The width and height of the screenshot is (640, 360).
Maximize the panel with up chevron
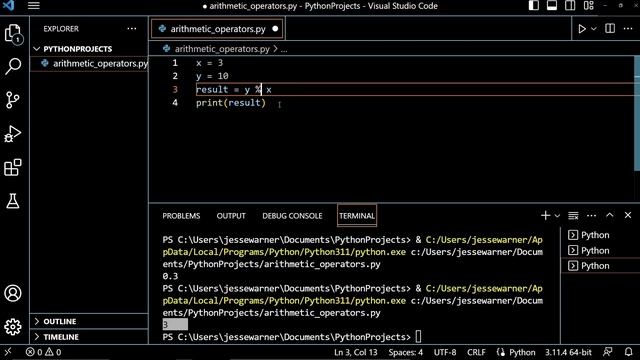tap(609, 215)
